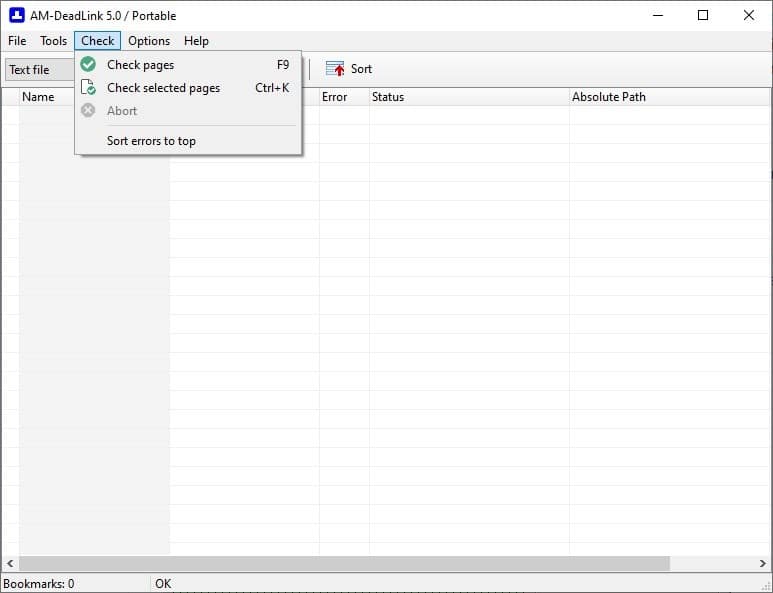Viewport: 773px width, 593px height.
Task: Click the OK status bar text
Action: (x=163, y=584)
